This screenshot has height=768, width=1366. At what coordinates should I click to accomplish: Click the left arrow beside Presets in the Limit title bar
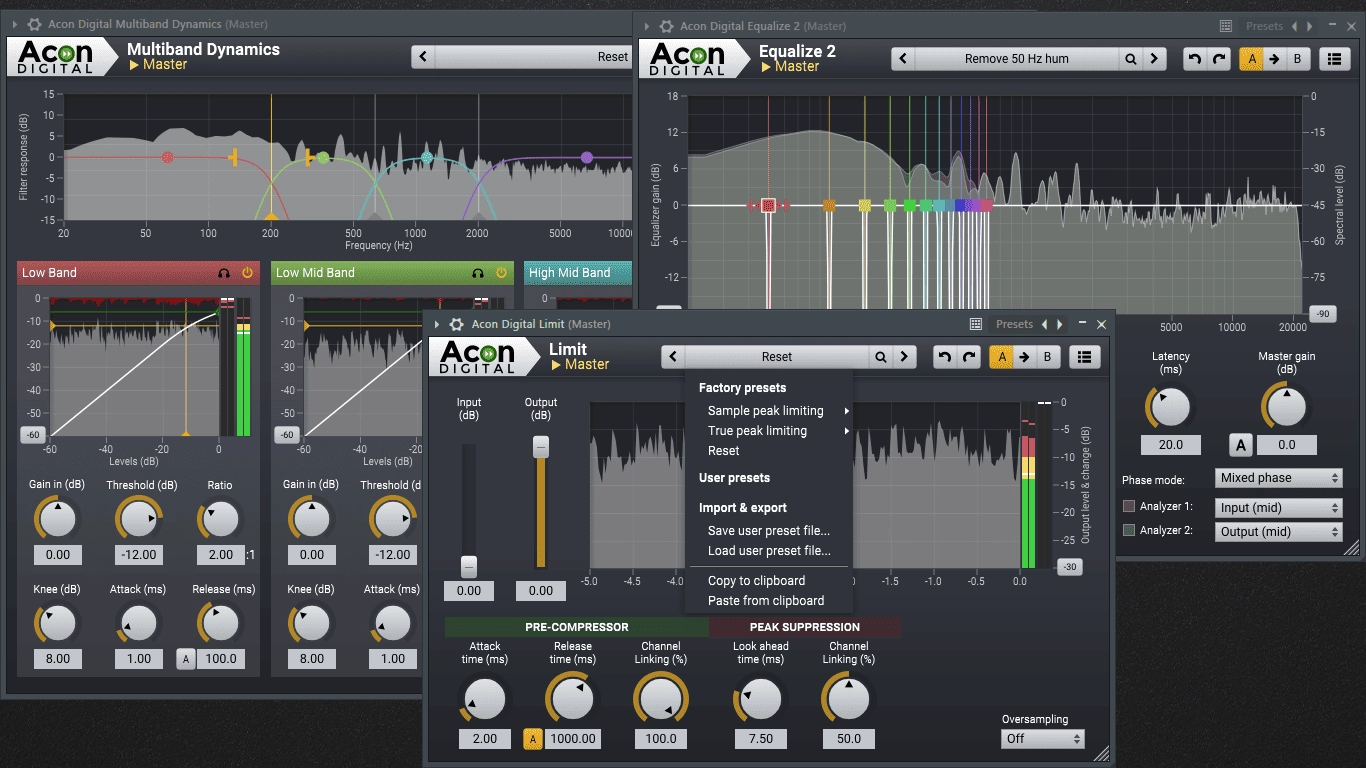tap(1045, 324)
